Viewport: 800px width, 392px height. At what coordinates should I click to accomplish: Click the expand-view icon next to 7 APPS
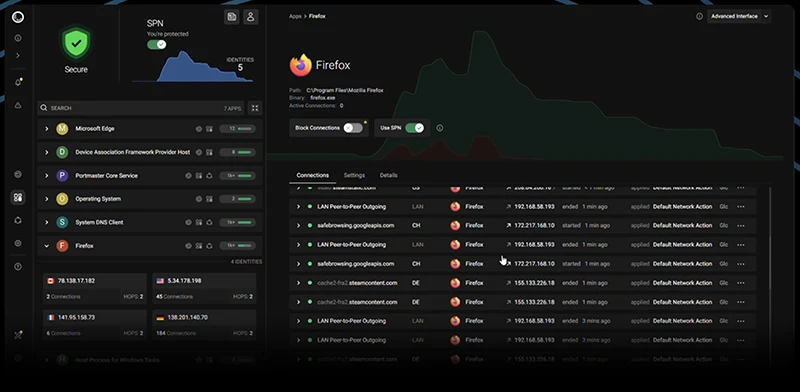tap(255, 108)
